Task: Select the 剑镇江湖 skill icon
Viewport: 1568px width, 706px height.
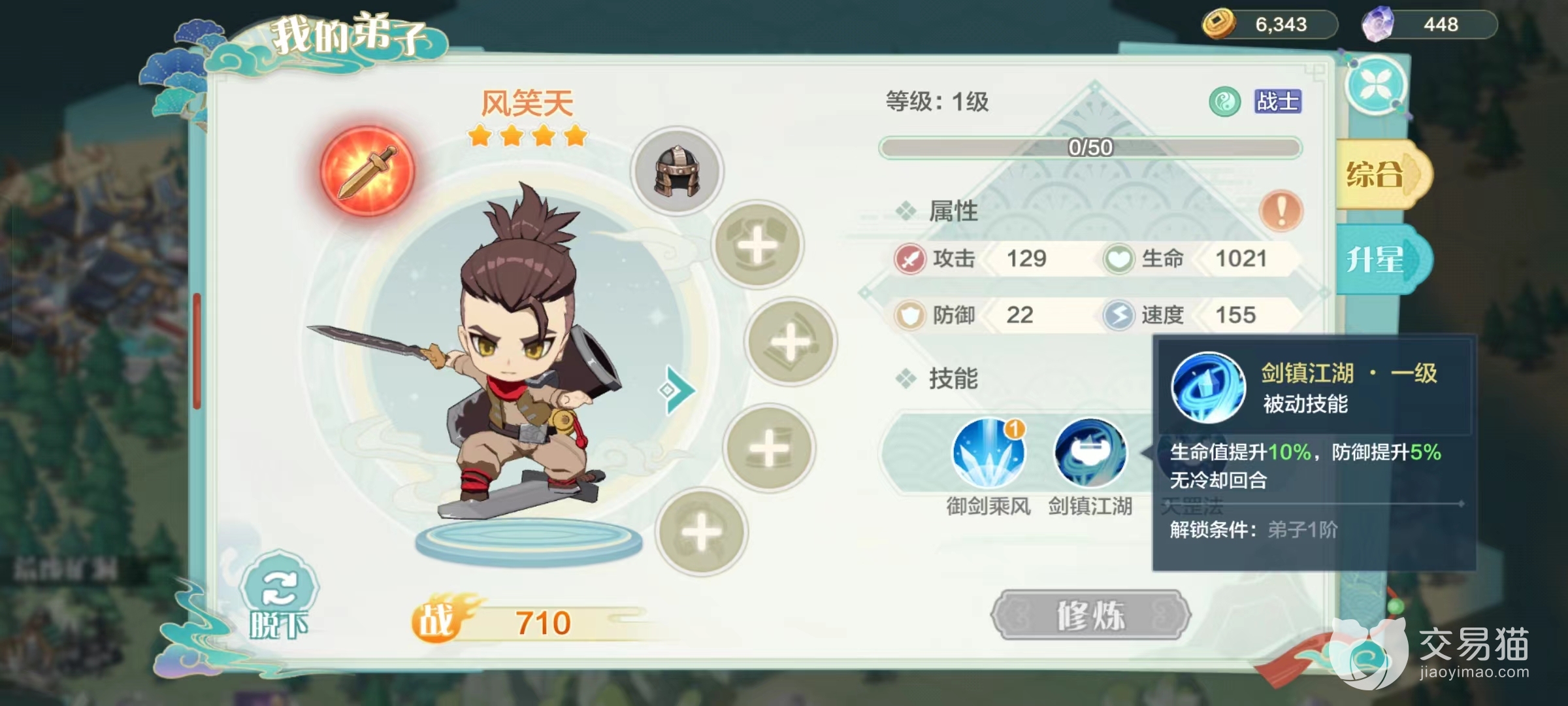Action: point(1090,453)
